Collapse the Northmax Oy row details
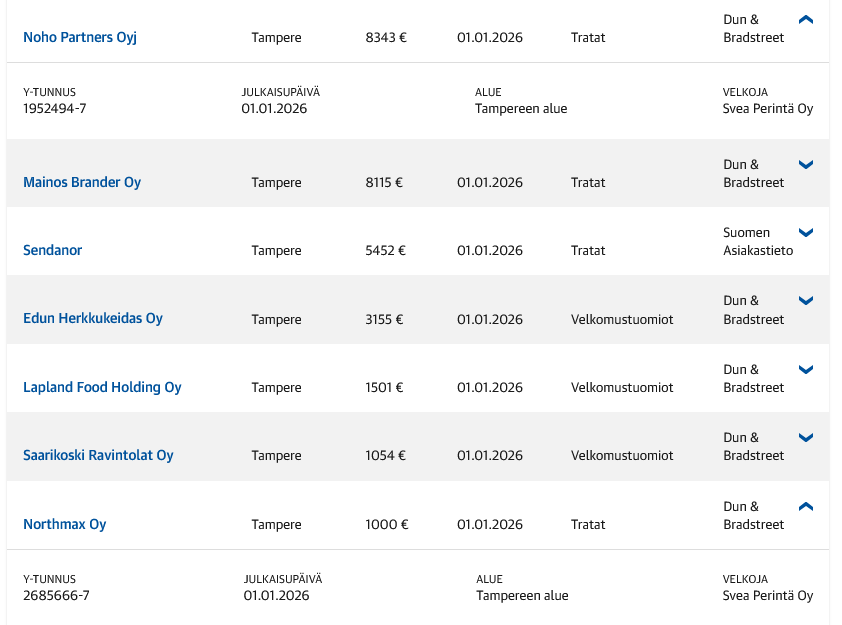The image size is (842, 625). tap(807, 506)
